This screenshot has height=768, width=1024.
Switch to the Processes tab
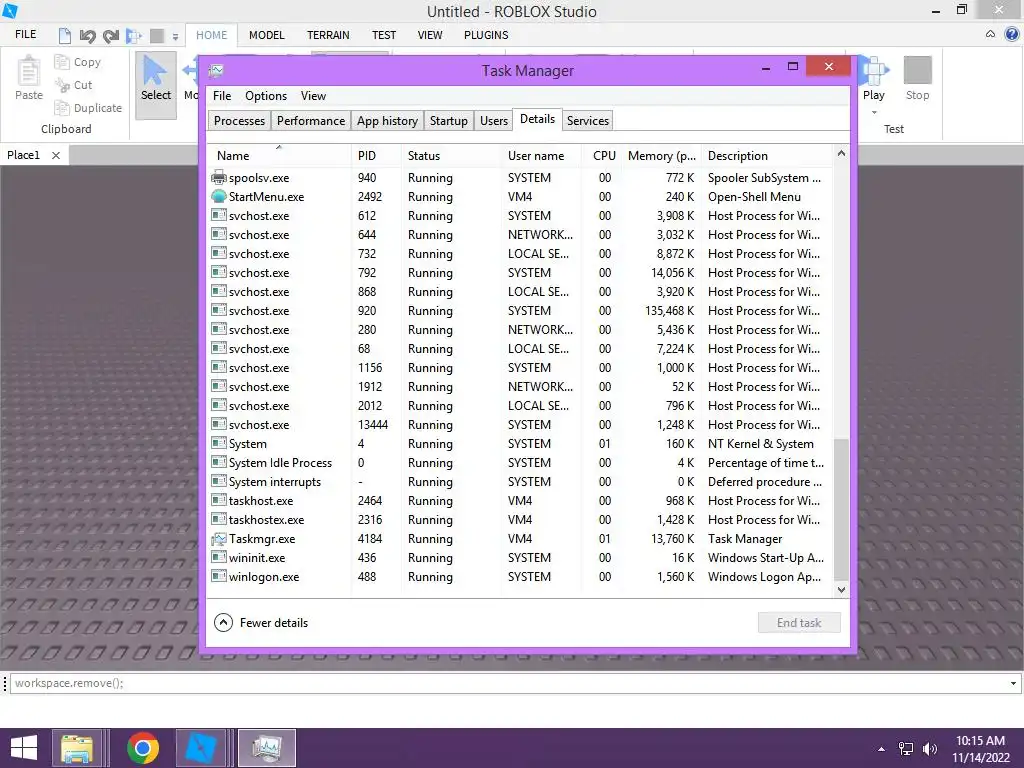point(239,121)
